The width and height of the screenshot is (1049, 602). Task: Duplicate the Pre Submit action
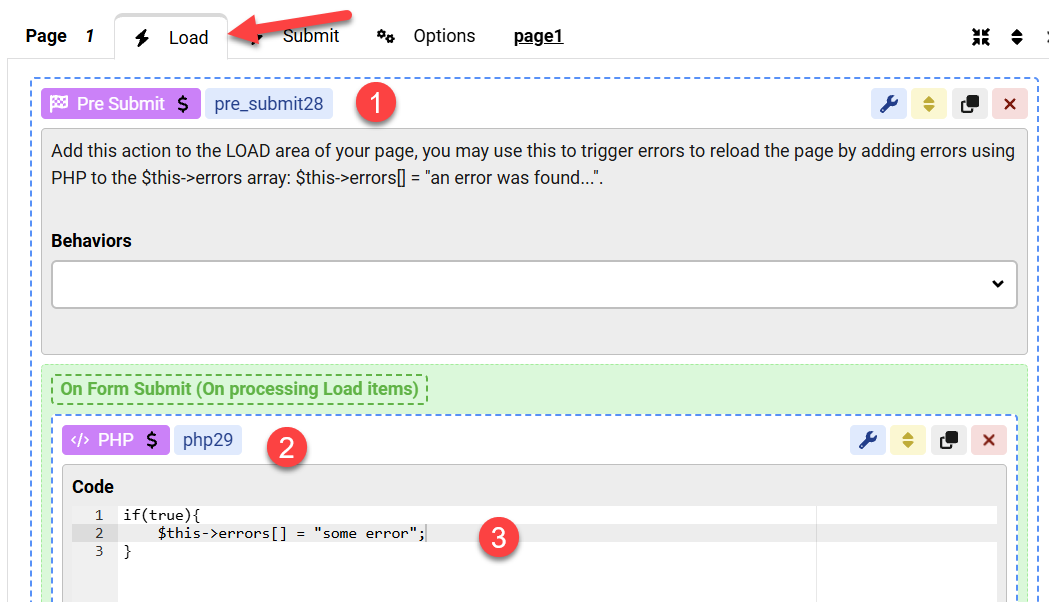(x=968, y=103)
